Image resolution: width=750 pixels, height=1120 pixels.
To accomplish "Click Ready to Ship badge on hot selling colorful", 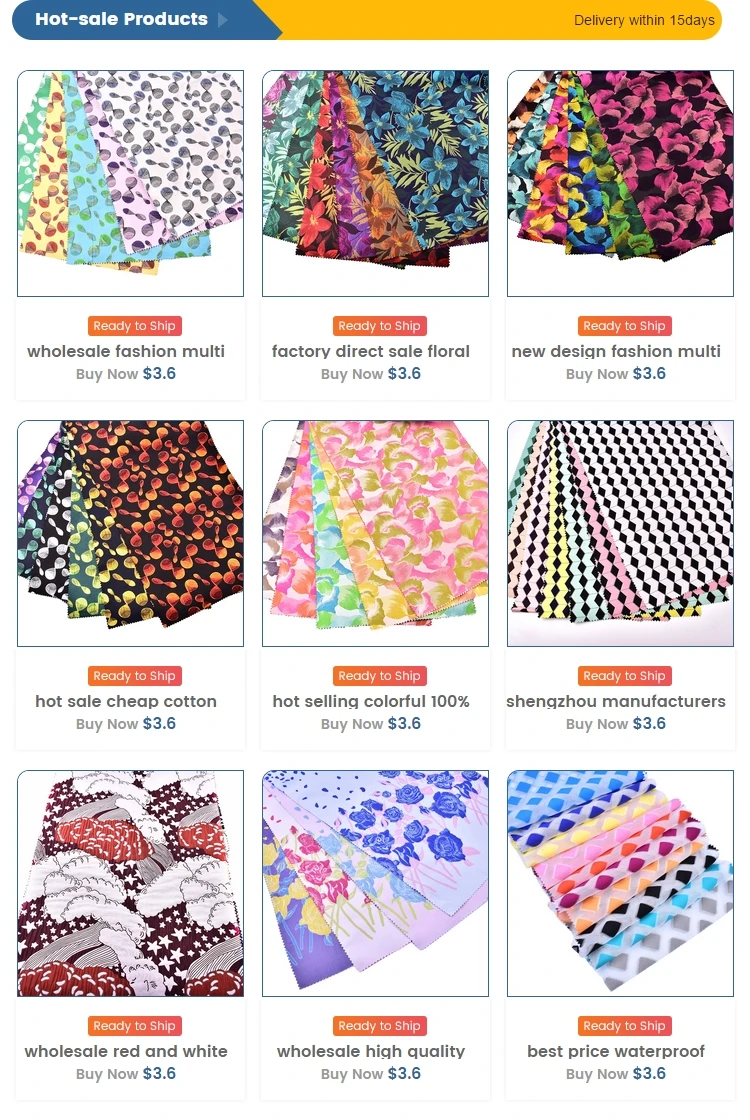I will coord(379,676).
